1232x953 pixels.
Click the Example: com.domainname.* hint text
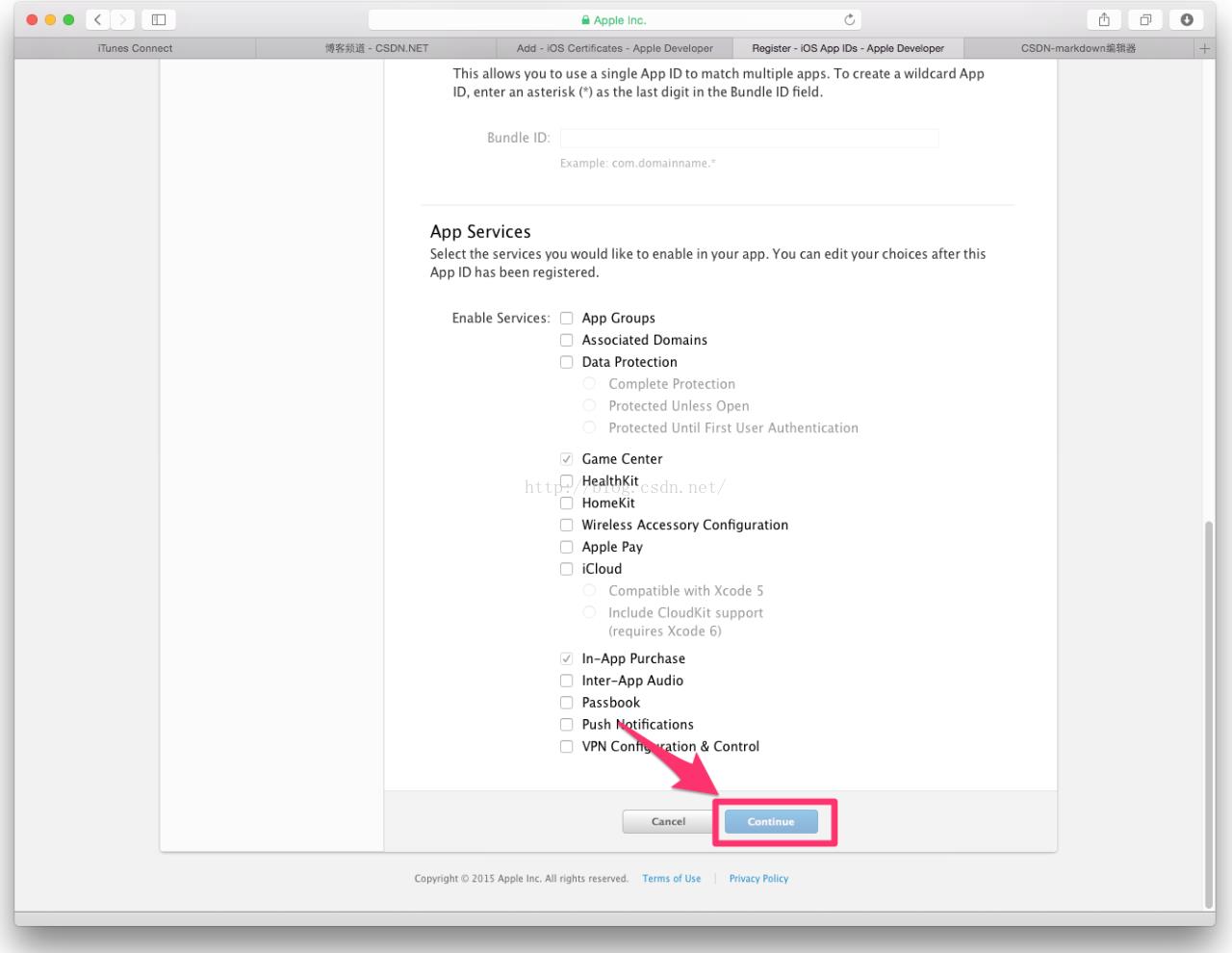click(638, 163)
